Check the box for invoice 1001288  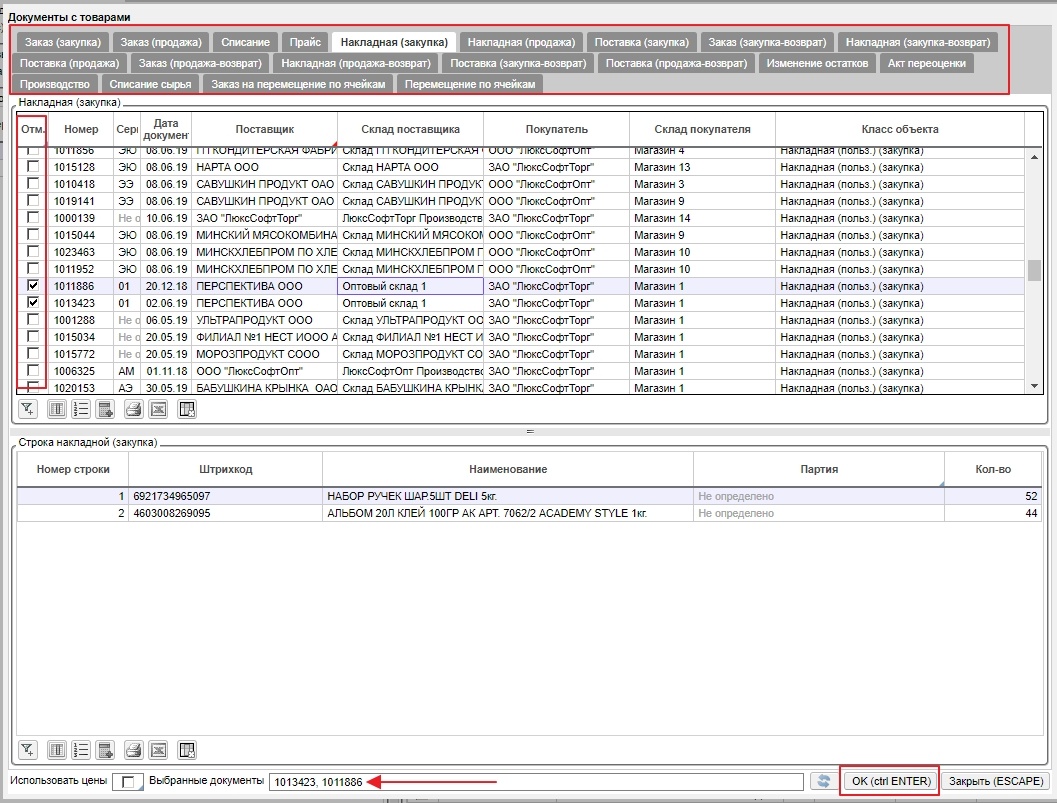[33, 320]
